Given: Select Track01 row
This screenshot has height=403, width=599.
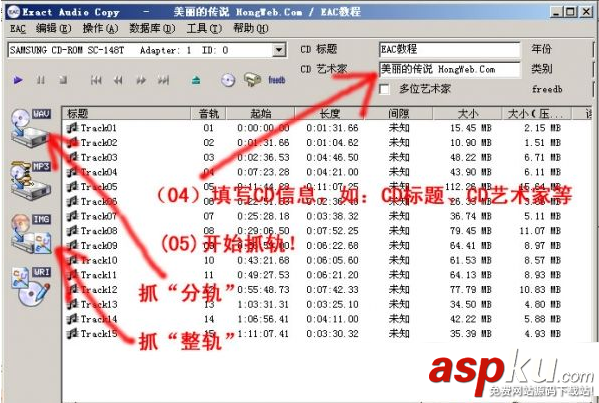Looking at the screenshot, I should (327, 128).
